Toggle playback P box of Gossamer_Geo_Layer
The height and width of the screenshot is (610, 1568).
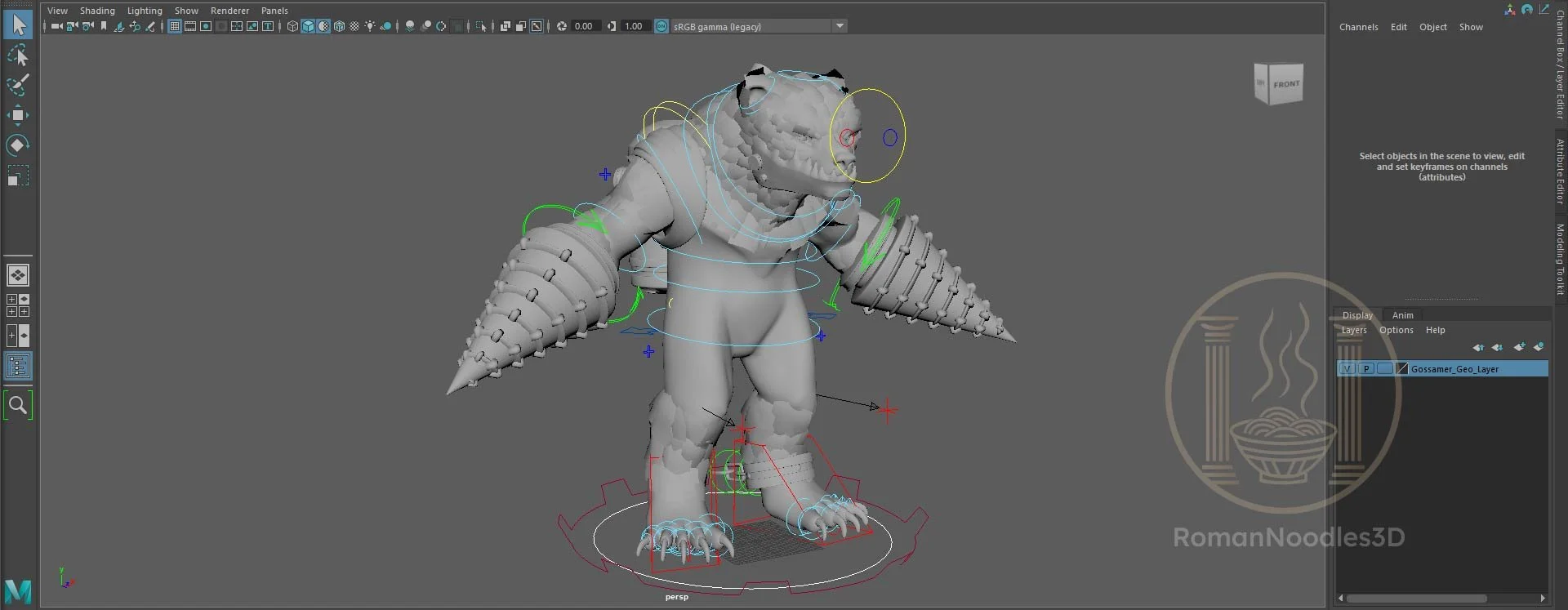(x=1365, y=369)
